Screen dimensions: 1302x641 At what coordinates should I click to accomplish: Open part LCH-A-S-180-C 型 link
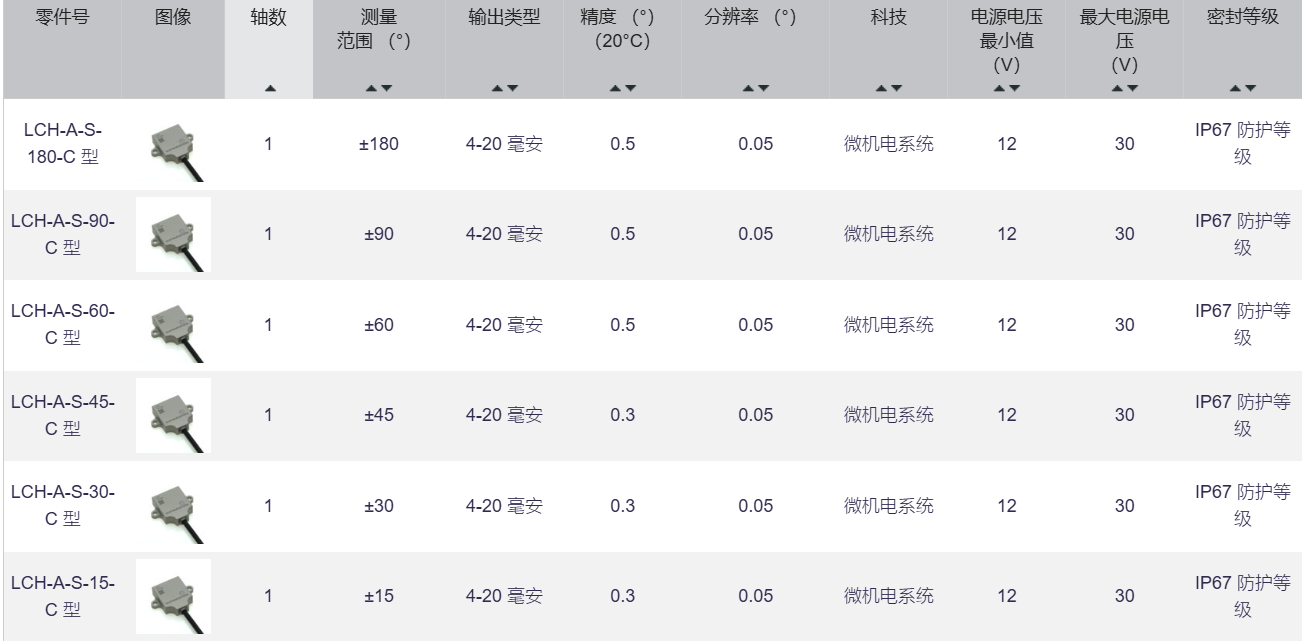tap(62, 144)
